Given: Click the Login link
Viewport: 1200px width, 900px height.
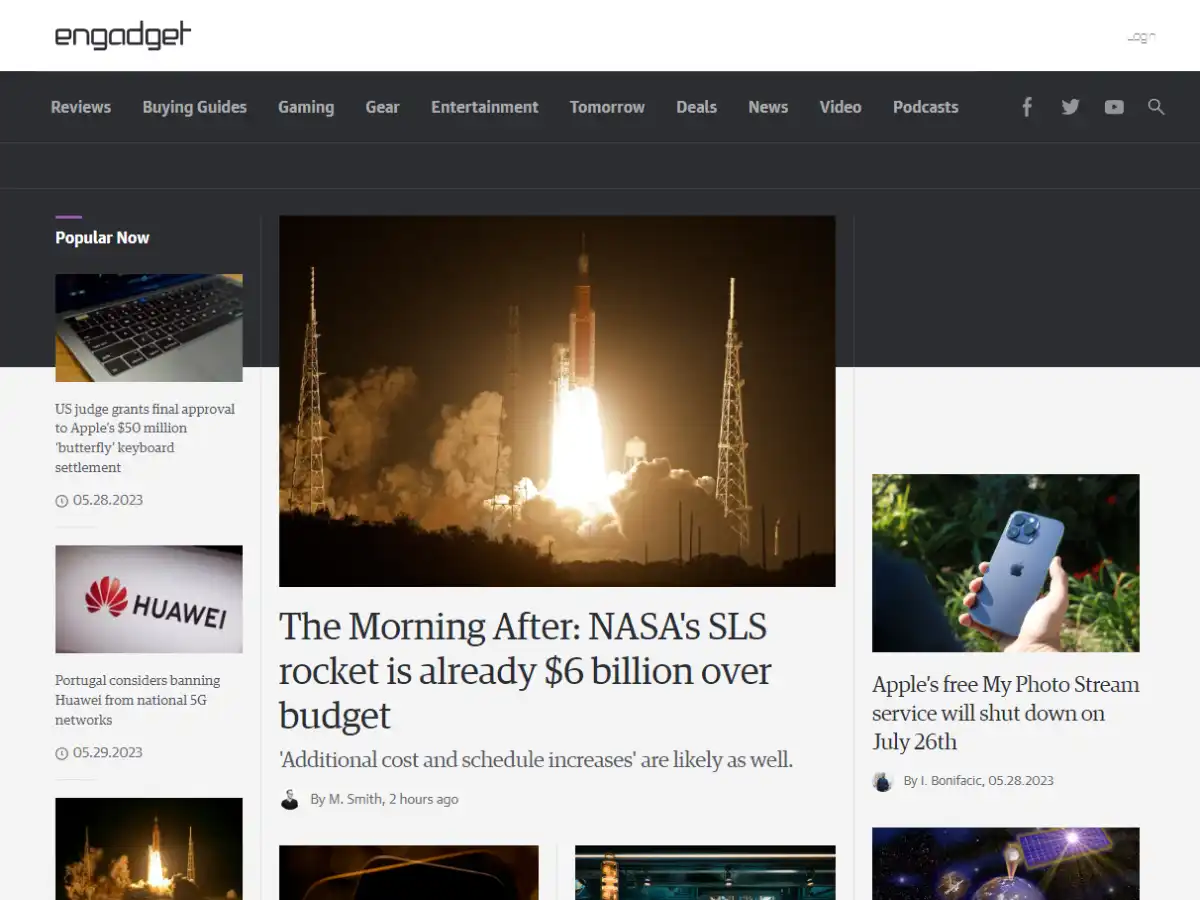Looking at the screenshot, I should (1141, 37).
